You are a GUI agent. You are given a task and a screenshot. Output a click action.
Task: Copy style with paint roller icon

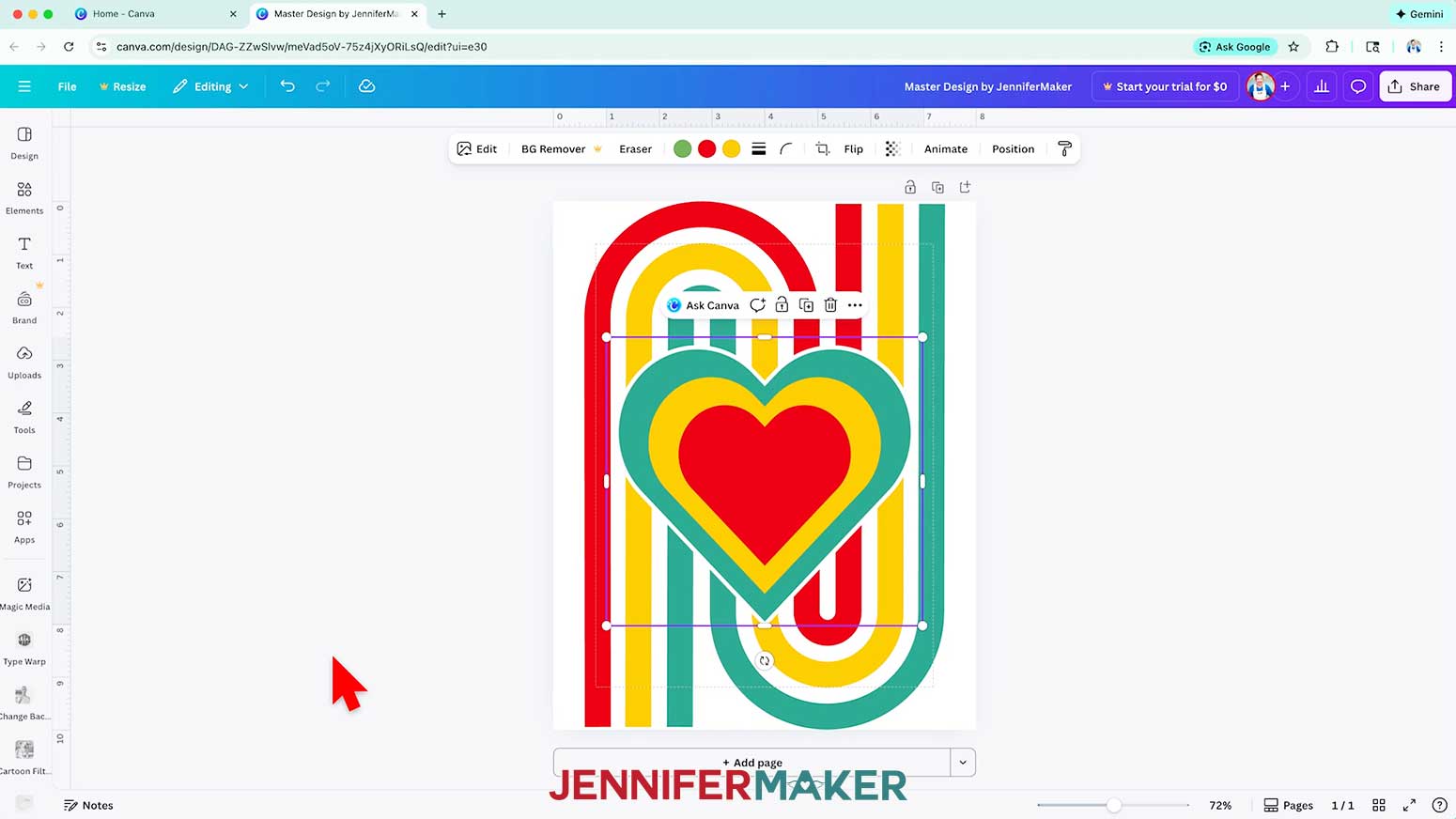pyautogui.click(x=1064, y=148)
